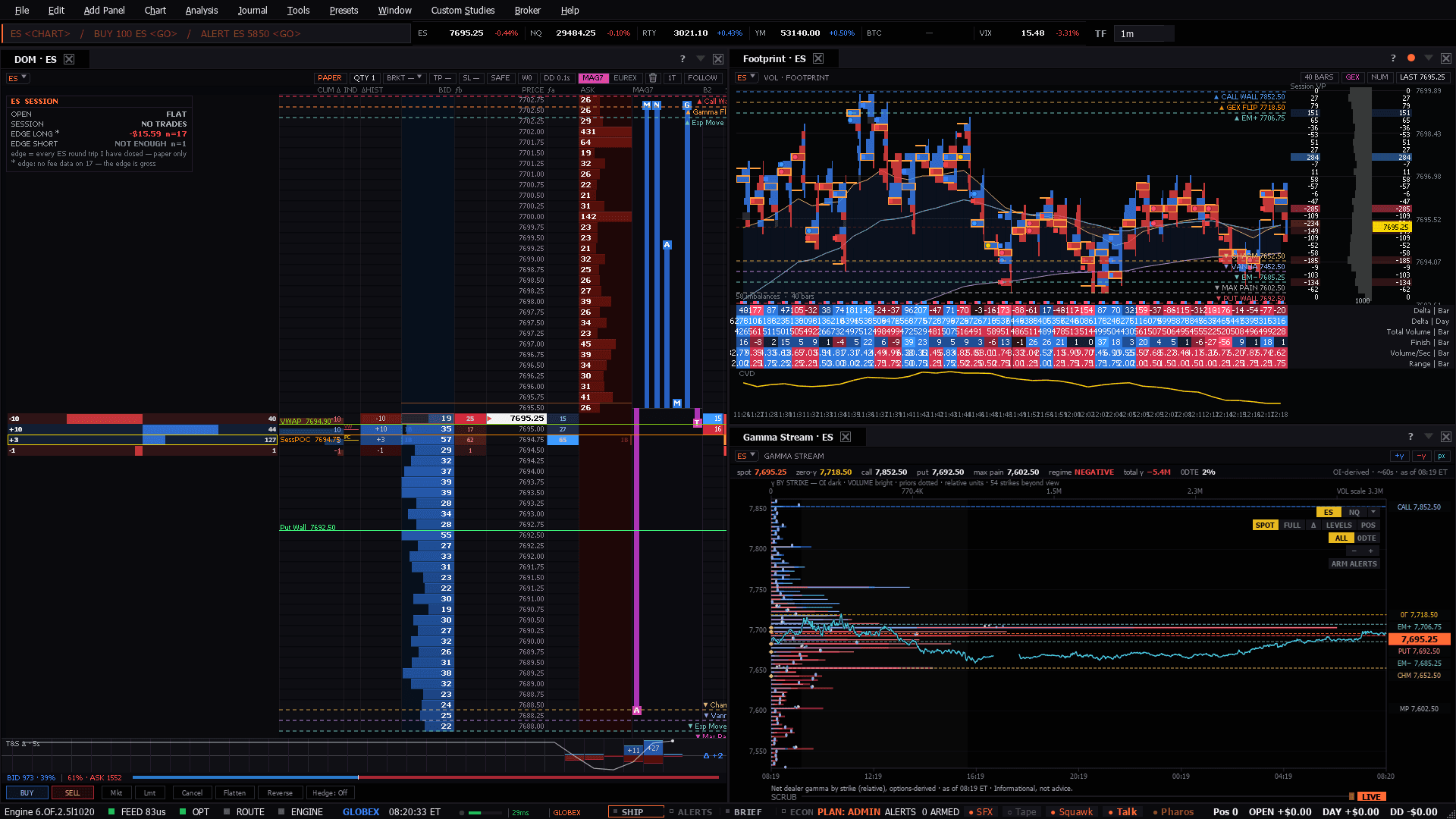1456x819 pixels.
Task: Close the Footprint · ES tab
Action: coord(818,58)
